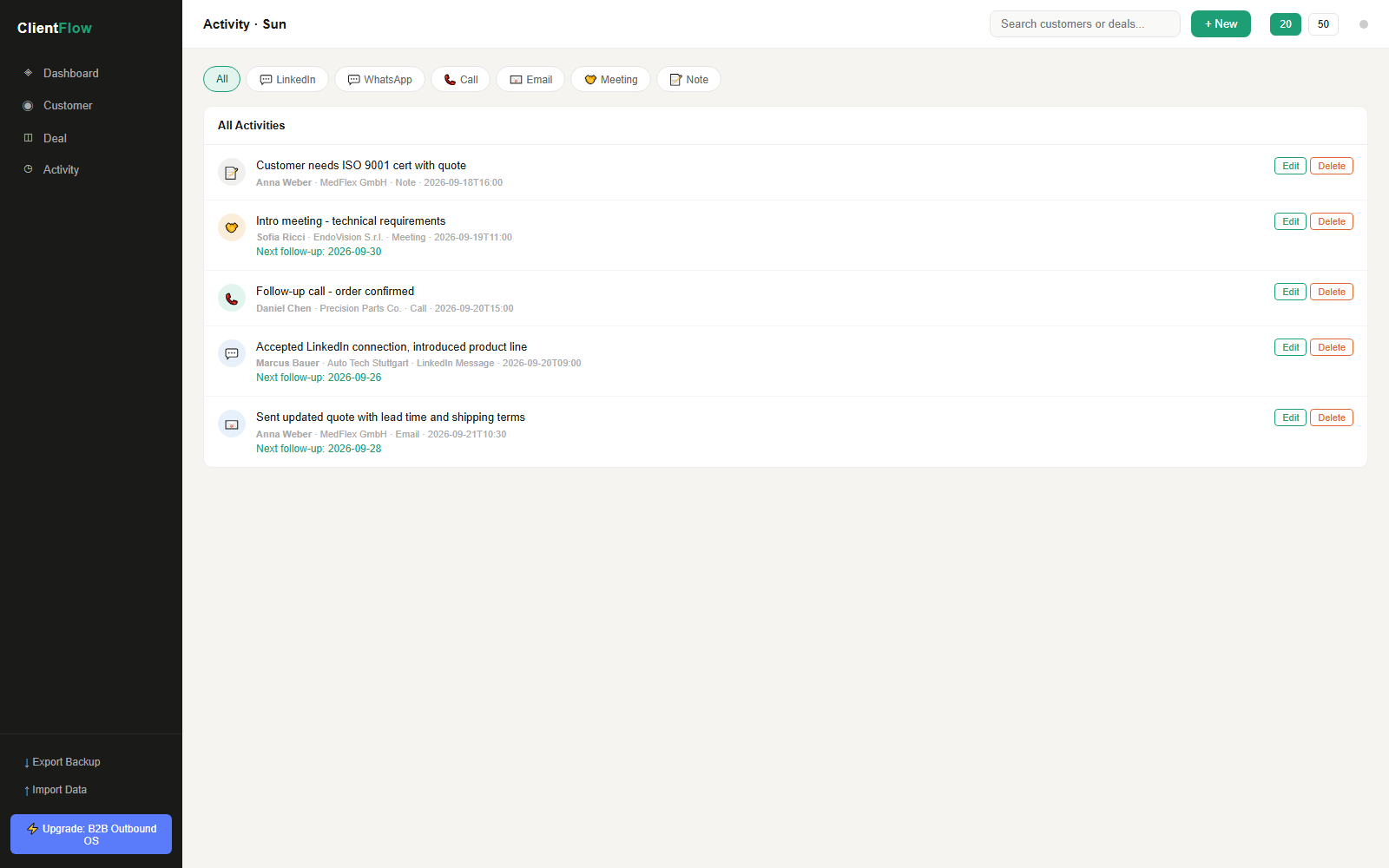
Task: Click the email icon for Sent updated quote
Action: 232,424
